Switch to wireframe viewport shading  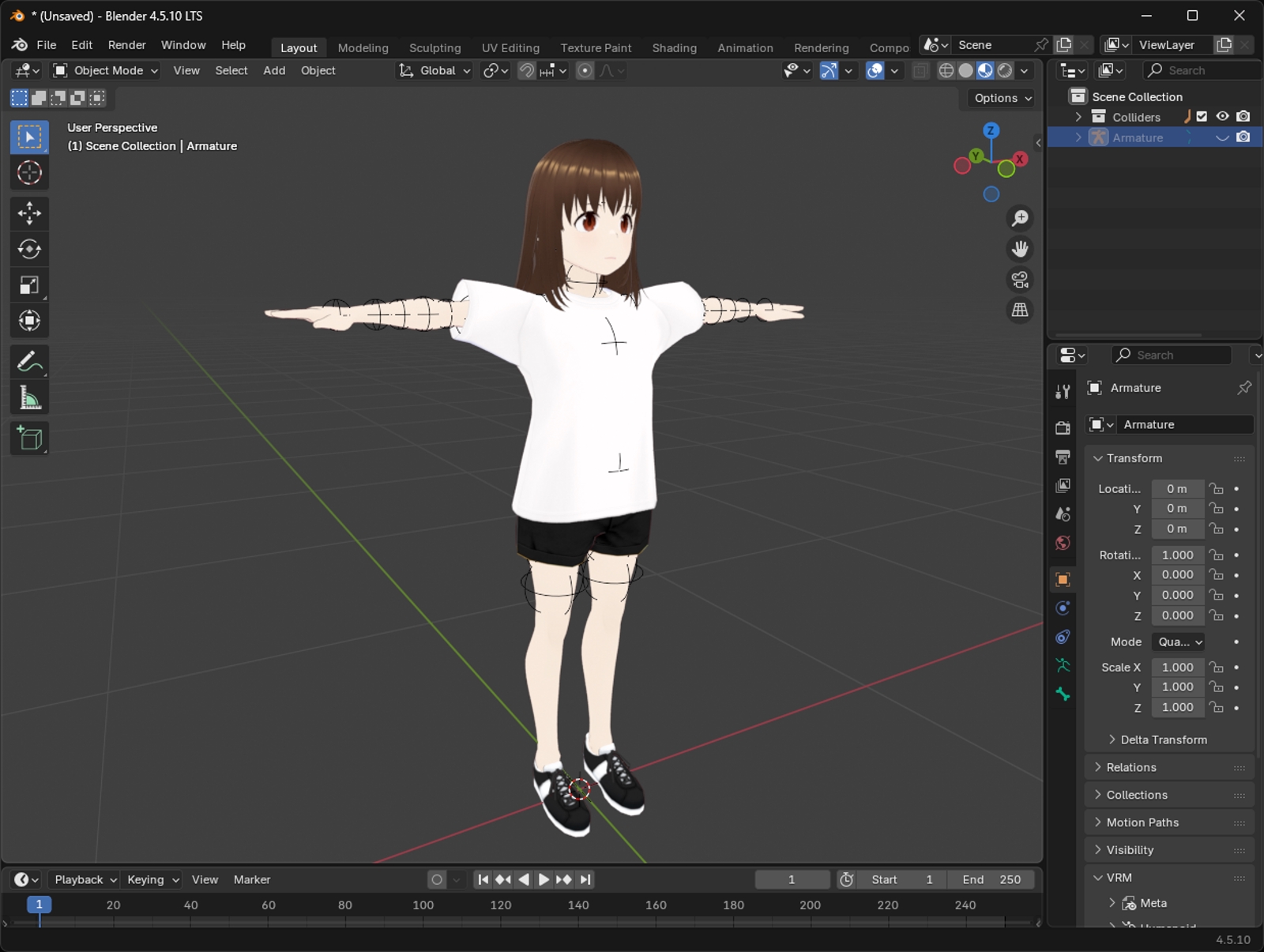coord(946,71)
